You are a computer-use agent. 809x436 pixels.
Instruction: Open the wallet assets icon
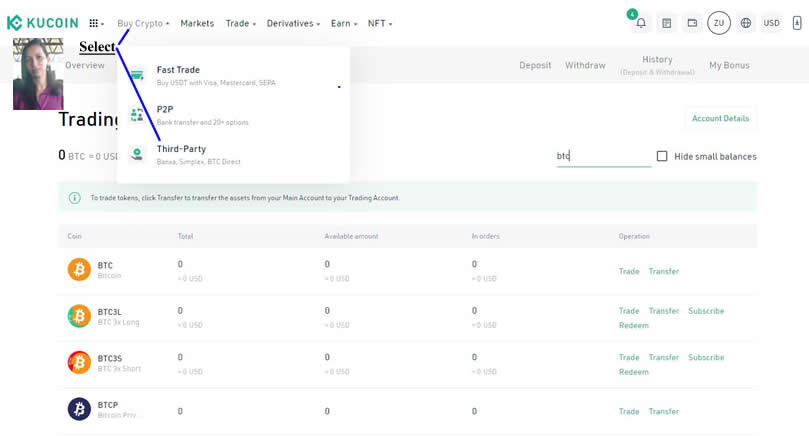pyautogui.click(x=692, y=23)
